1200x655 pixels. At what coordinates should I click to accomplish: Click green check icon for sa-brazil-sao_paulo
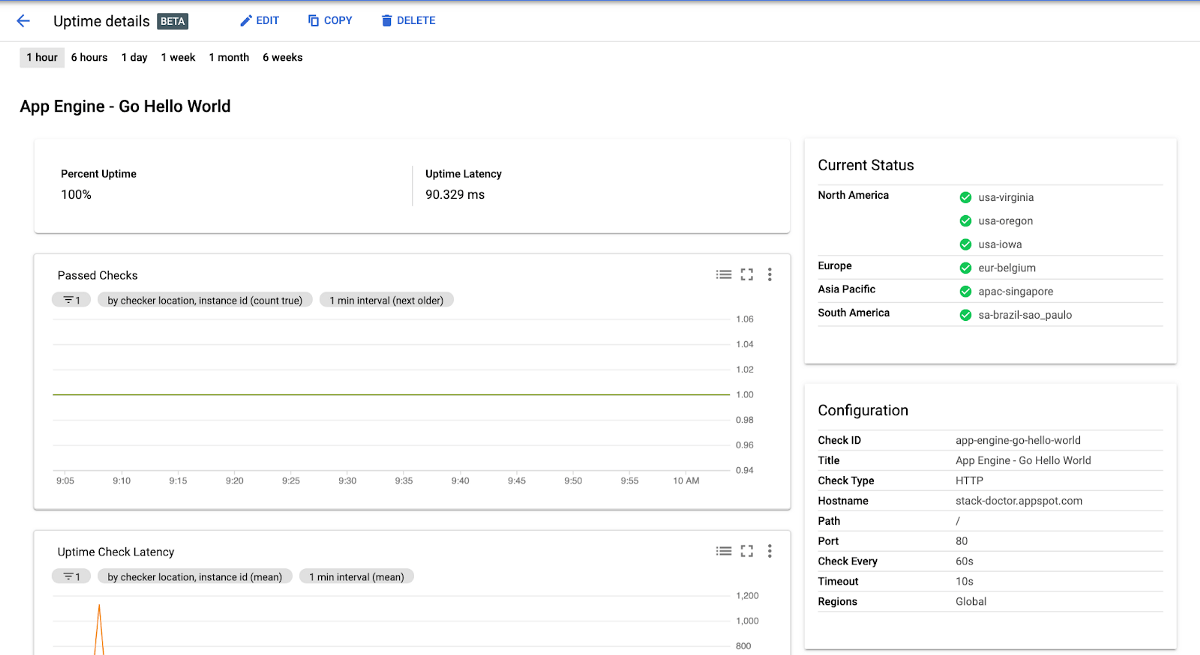965,315
